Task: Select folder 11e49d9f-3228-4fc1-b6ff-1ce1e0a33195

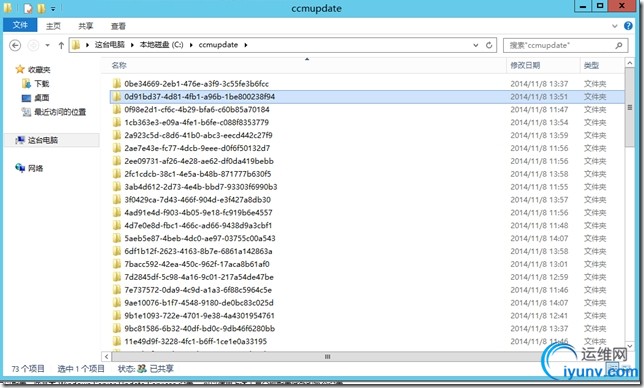Action: coord(196,342)
